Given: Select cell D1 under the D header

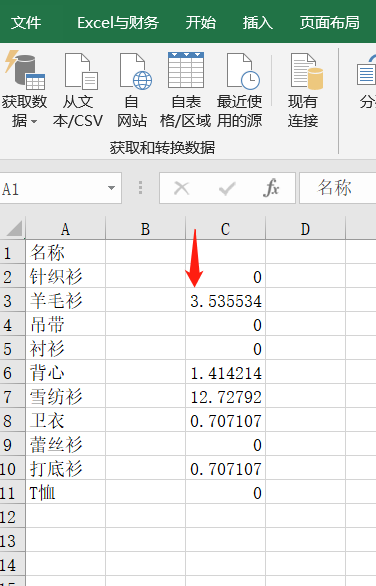Looking at the screenshot, I should pos(305,252).
